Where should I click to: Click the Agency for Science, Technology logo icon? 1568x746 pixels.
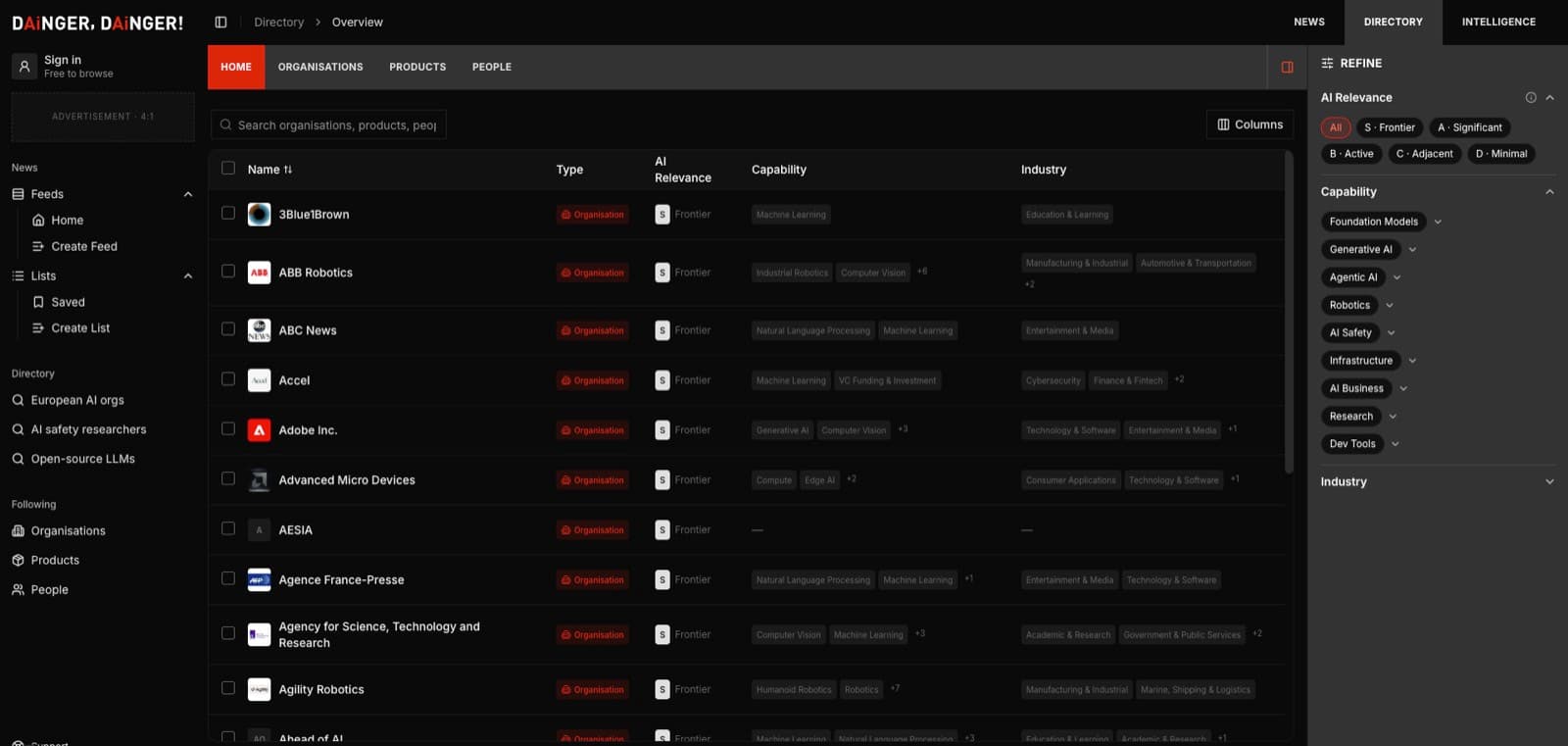coord(259,634)
